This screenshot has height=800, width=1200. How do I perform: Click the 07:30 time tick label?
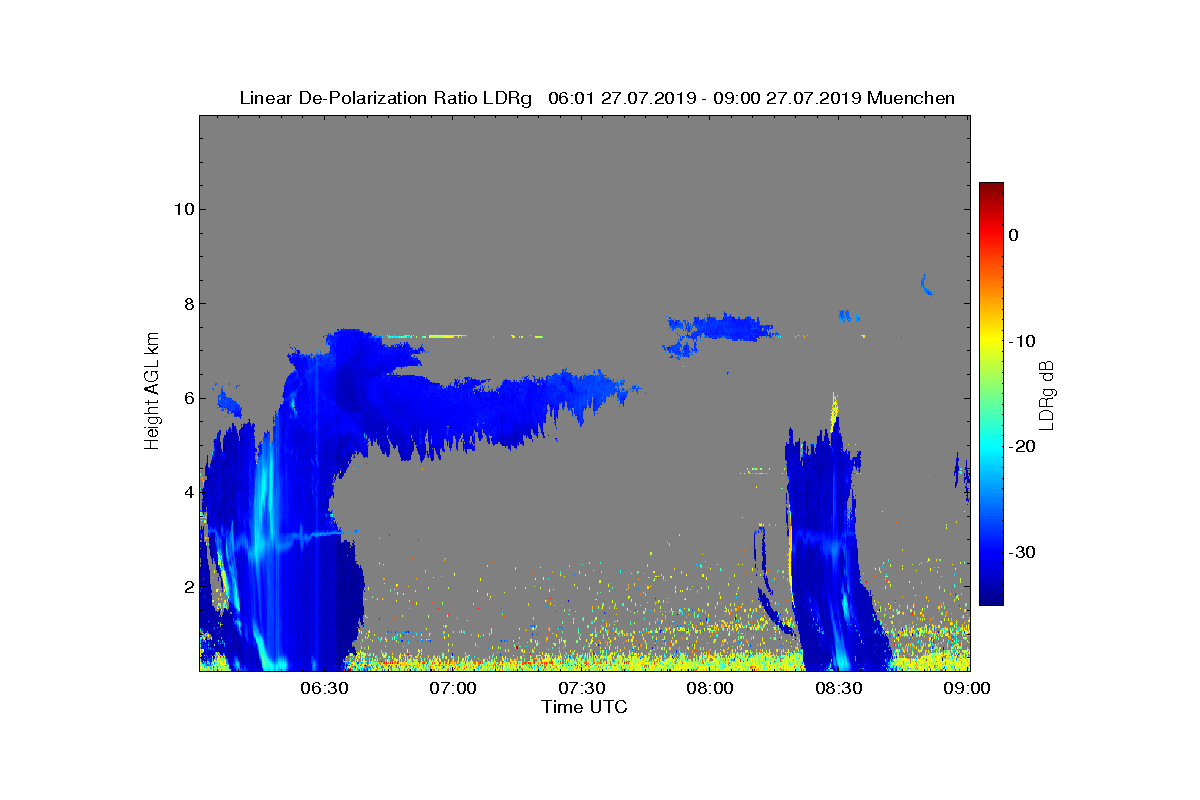581,688
